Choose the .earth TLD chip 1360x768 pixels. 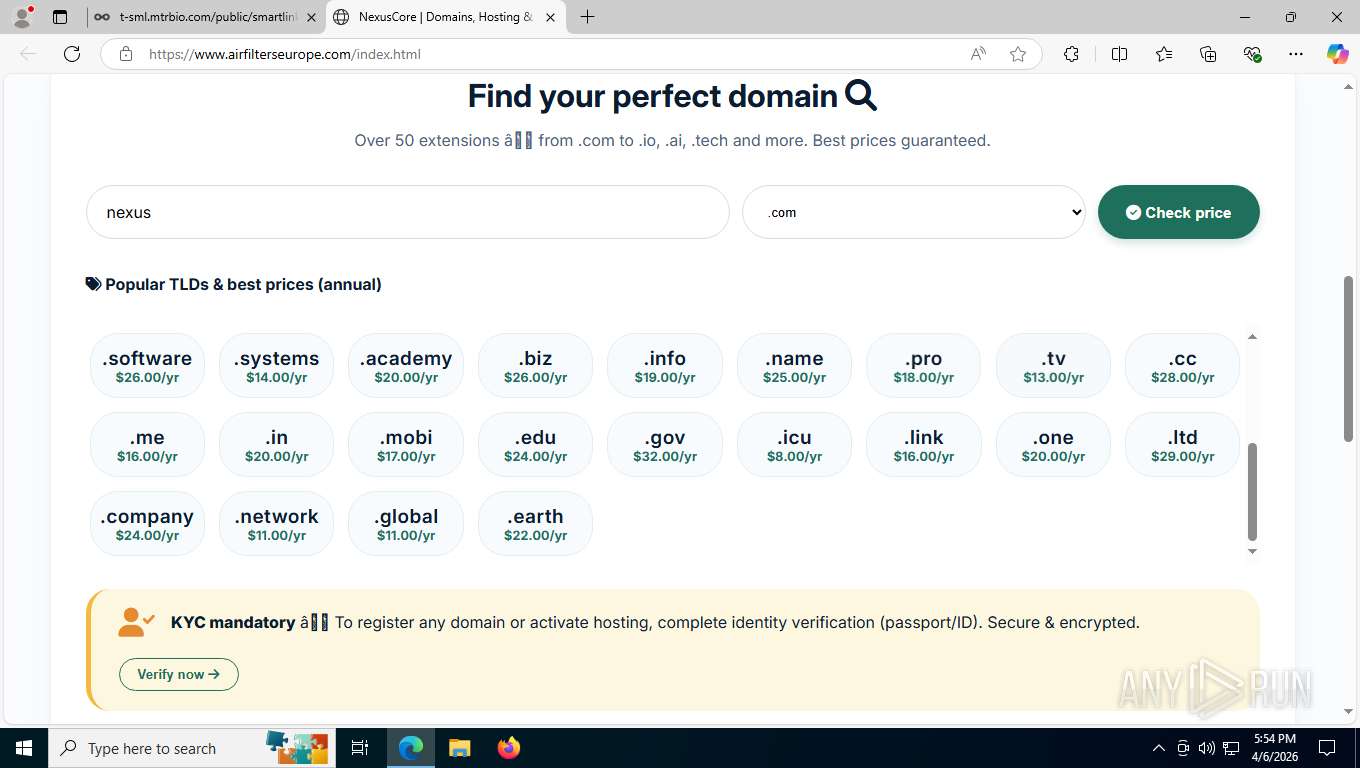[535, 523]
